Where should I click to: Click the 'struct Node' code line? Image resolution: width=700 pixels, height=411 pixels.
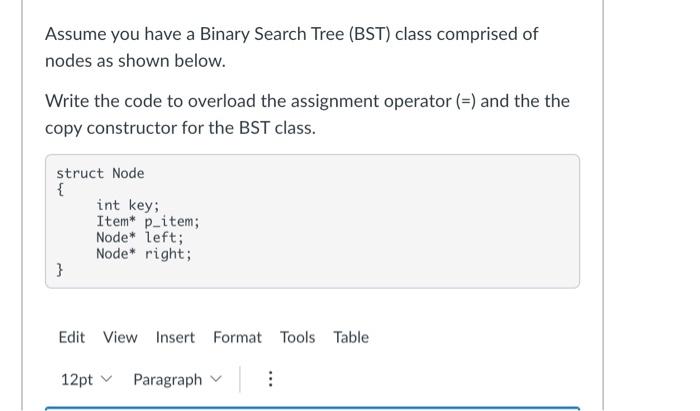pos(100,173)
